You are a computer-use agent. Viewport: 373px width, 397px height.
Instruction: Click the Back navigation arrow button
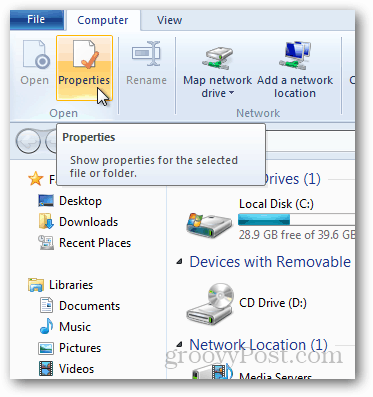pyautogui.click(x=28, y=141)
